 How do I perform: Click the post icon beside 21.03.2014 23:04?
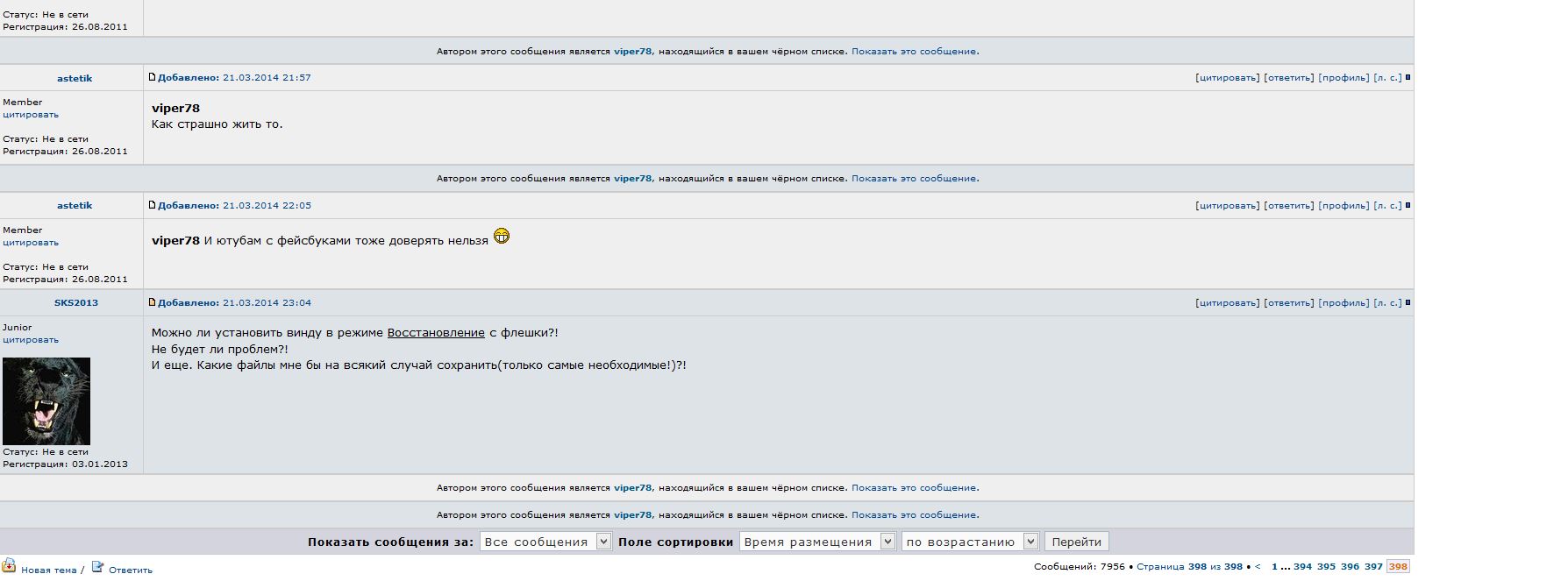152,302
